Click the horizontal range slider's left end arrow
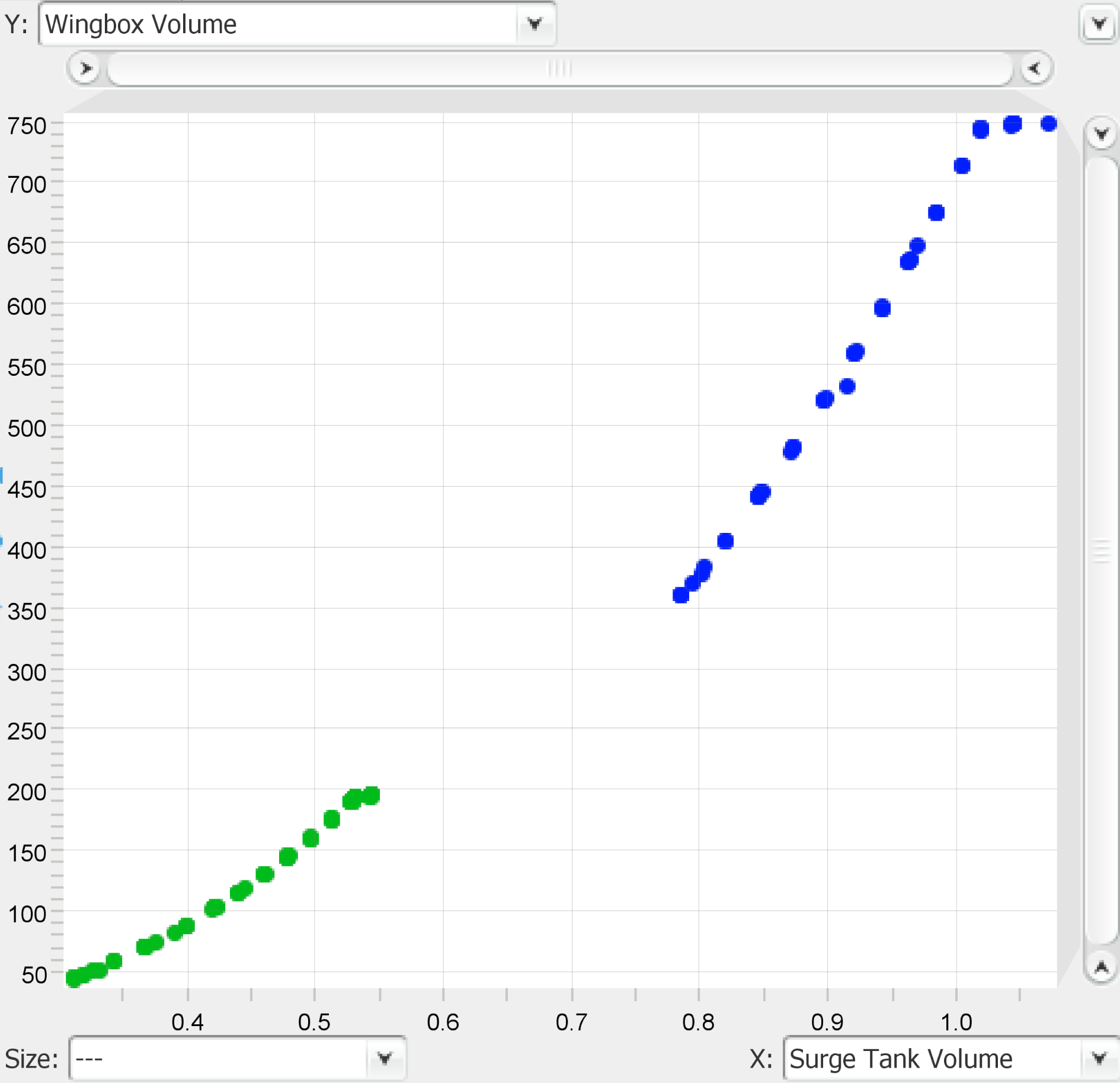Screen dimensions: 1120x1083 (x=85, y=69)
